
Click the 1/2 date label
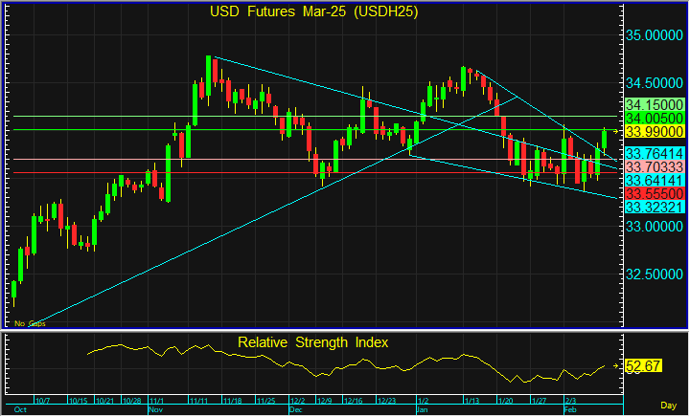423,401
